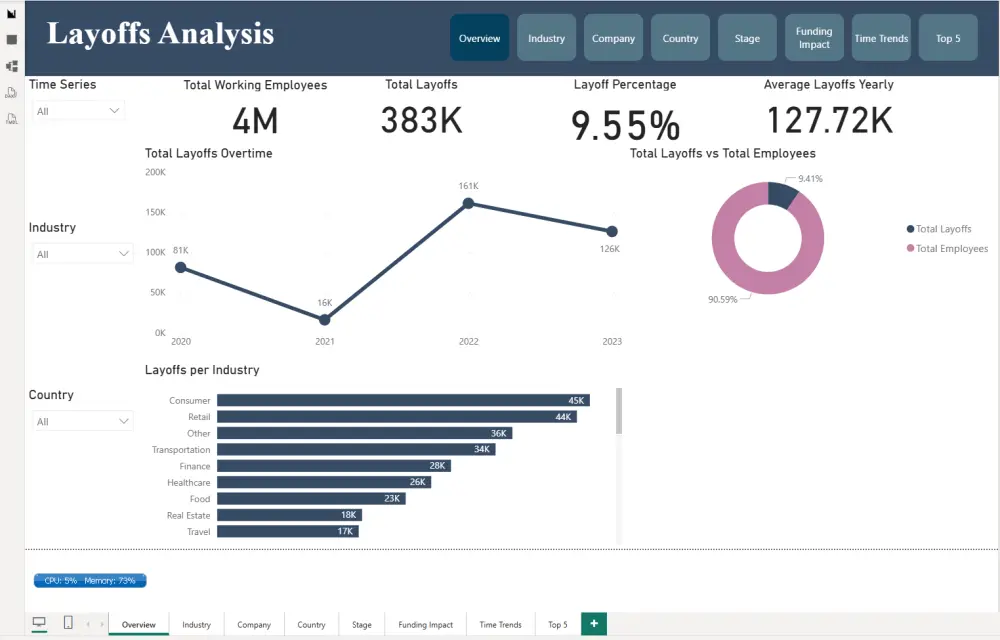Add a new report page with the plus icon
This screenshot has height=640, width=1000.
pyautogui.click(x=593, y=623)
